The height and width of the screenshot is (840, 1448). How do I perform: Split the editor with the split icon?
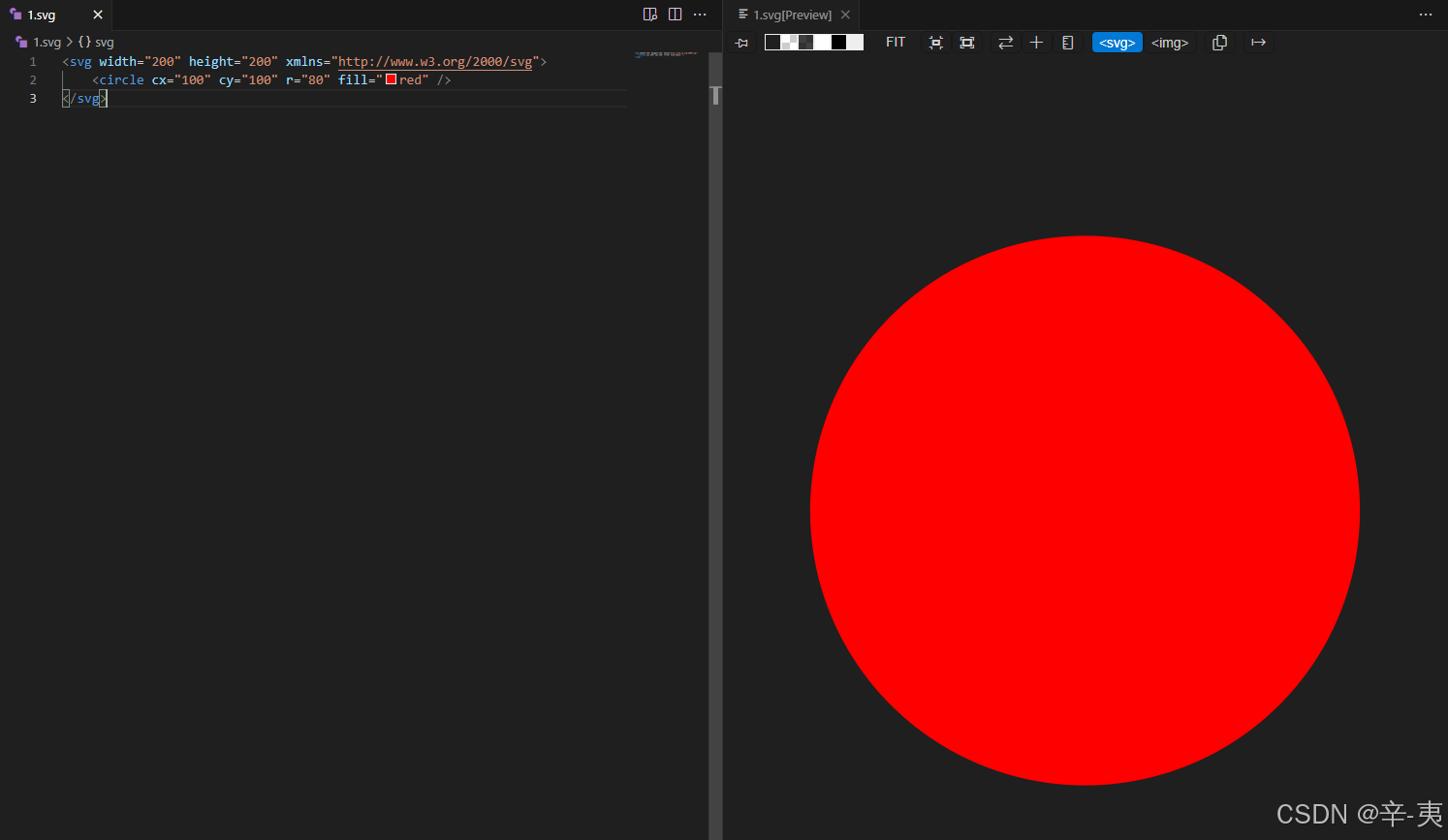[x=676, y=15]
